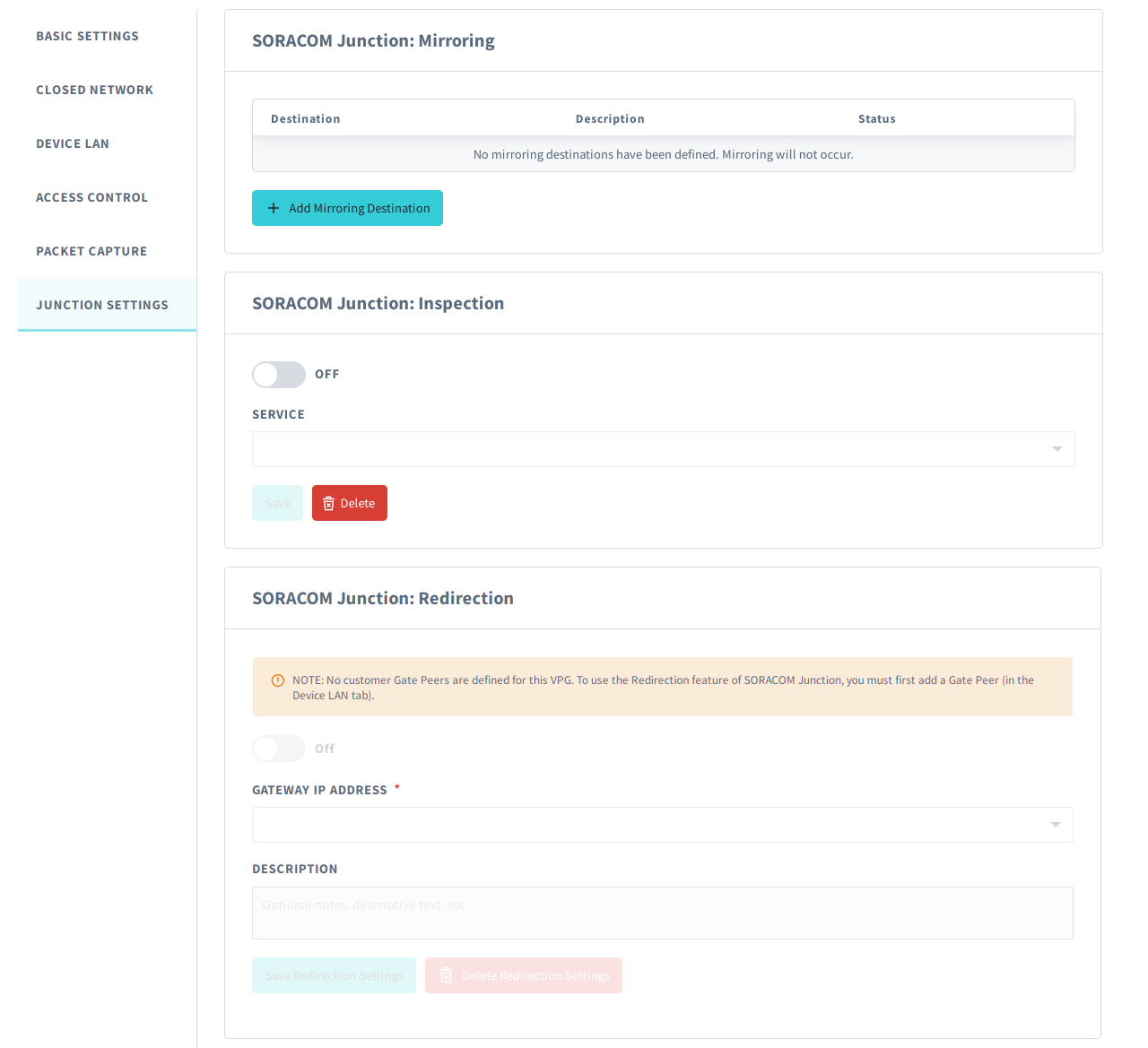Viewport: 1148px width, 1048px height.
Task: Click the SORACOM Junction: Inspection heading
Action: coord(378,303)
